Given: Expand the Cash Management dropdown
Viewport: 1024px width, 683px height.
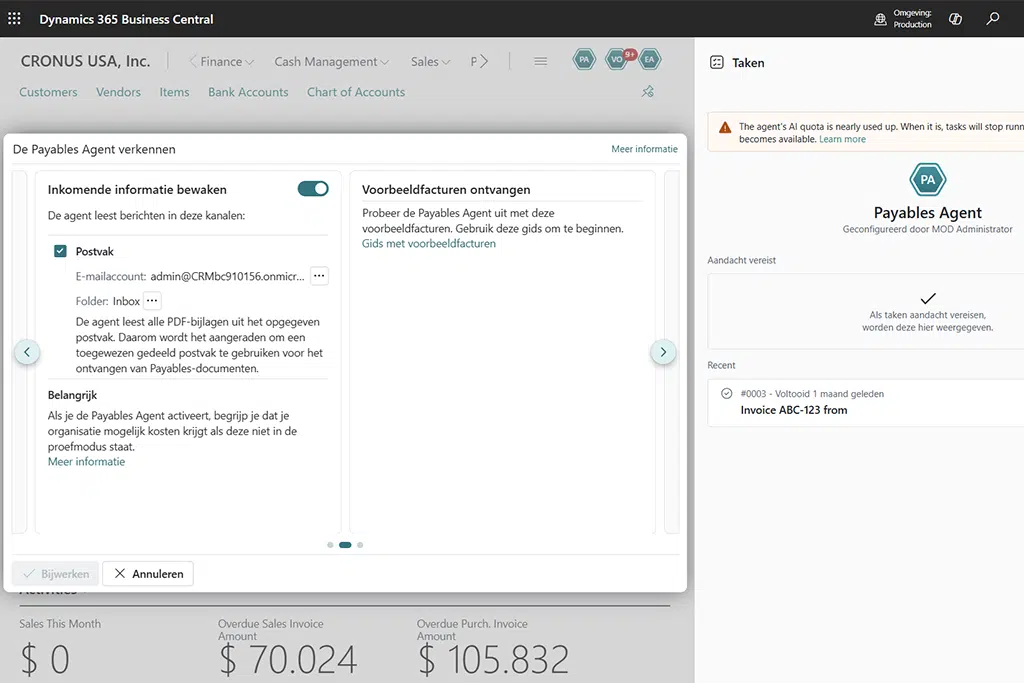Looking at the screenshot, I should [332, 61].
